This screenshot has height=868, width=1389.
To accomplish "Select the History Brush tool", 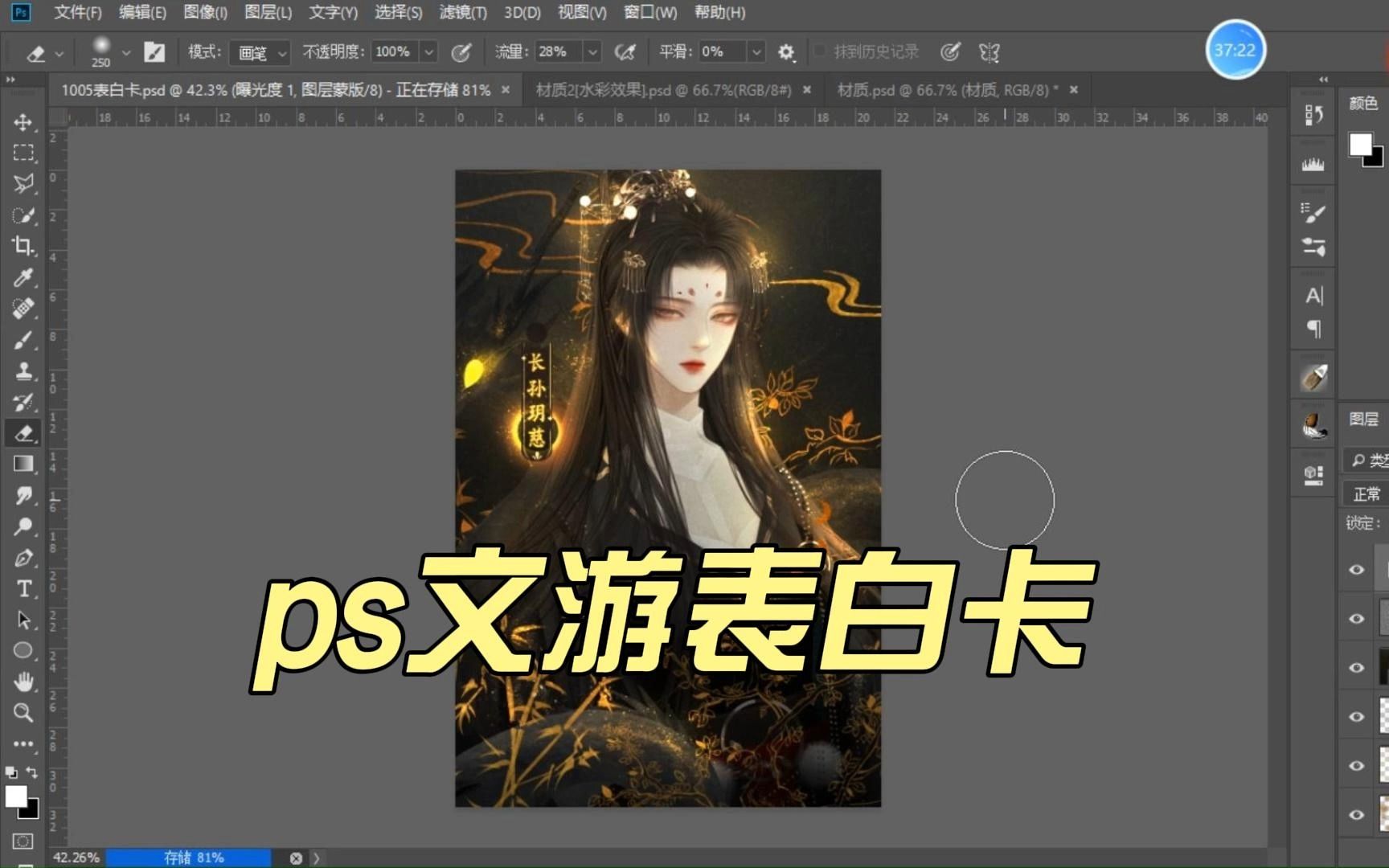I will [x=23, y=402].
